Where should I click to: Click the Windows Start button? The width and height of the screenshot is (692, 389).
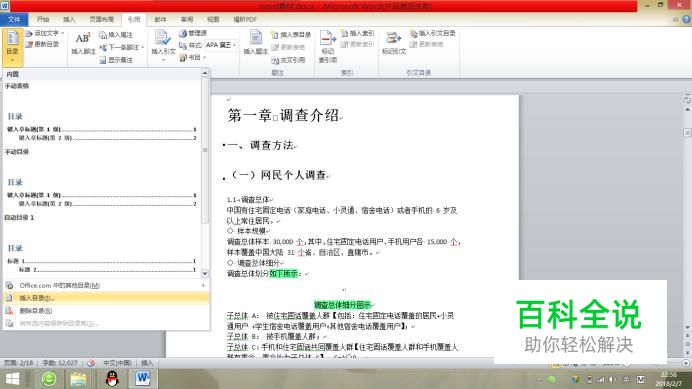click(x=12, y=379)
